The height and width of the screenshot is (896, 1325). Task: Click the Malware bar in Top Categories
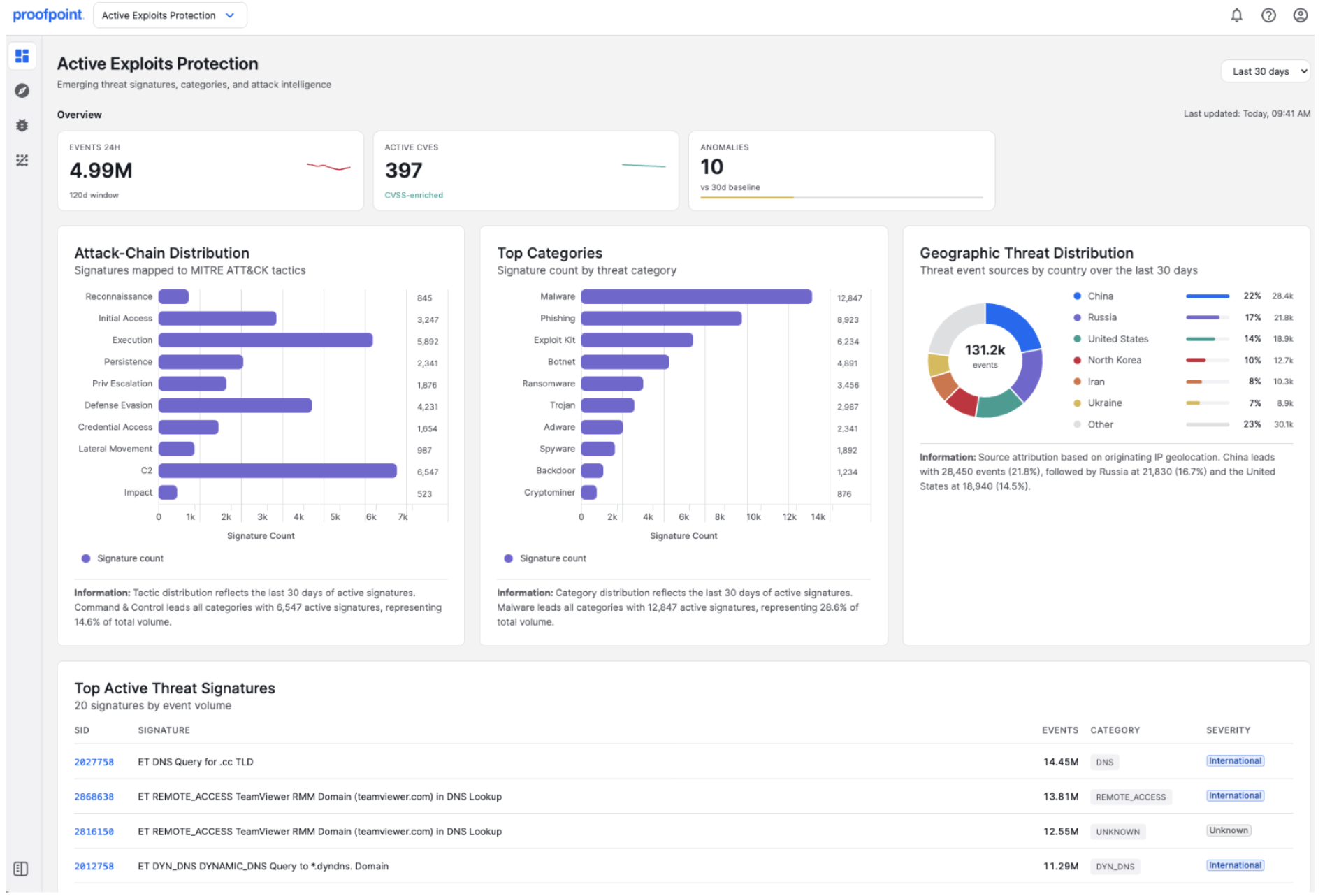pos(696,297)
